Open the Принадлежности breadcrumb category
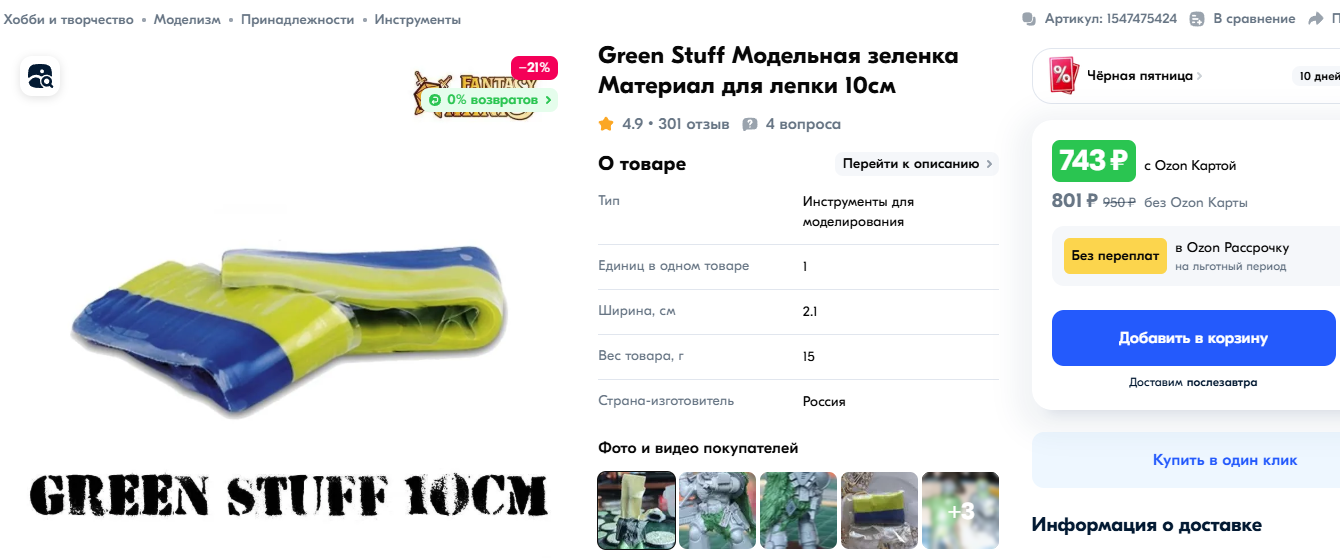The width and height of the screenshot is (1340, 558). (x=298, y=19)
